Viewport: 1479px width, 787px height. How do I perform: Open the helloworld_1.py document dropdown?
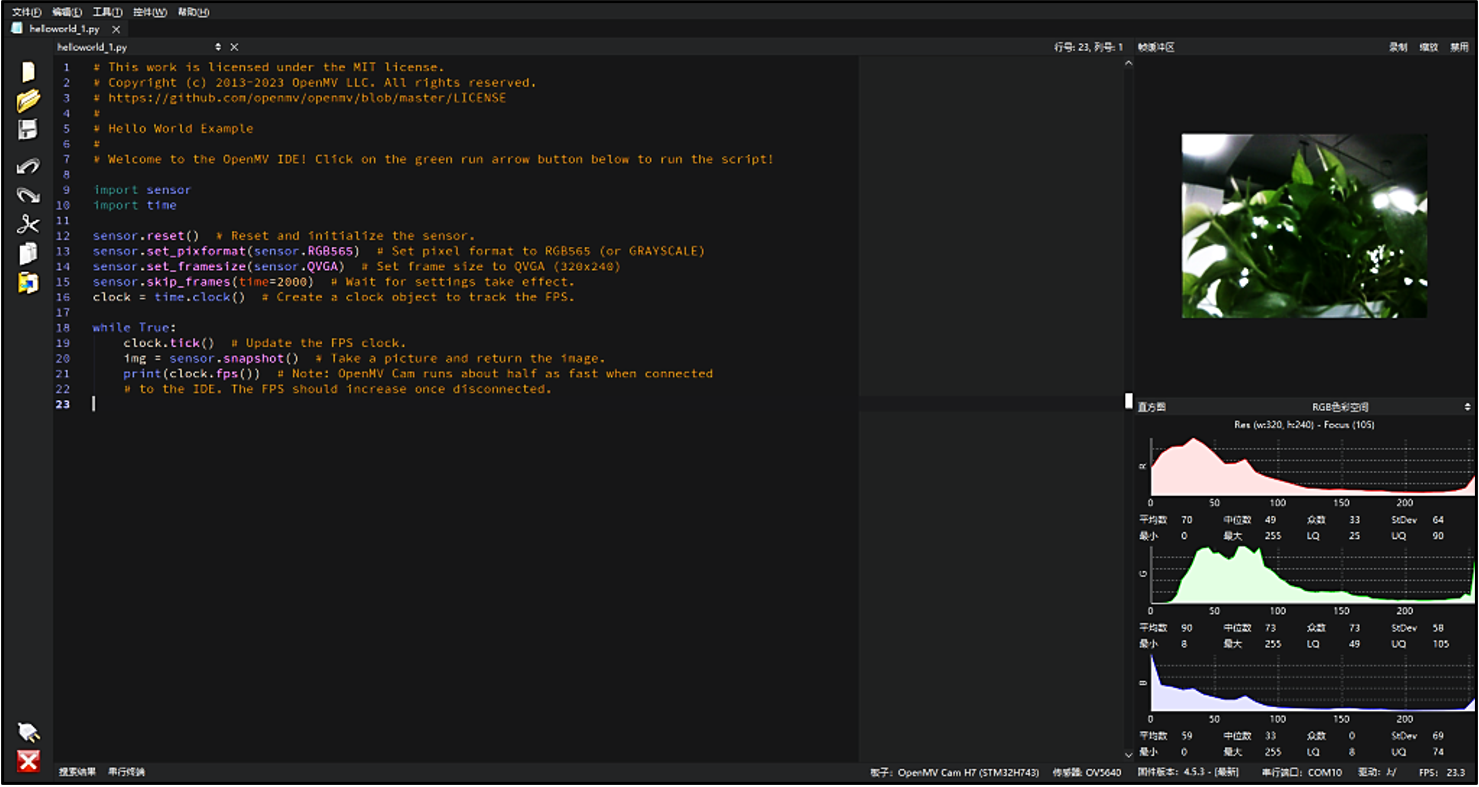[218, 47]
